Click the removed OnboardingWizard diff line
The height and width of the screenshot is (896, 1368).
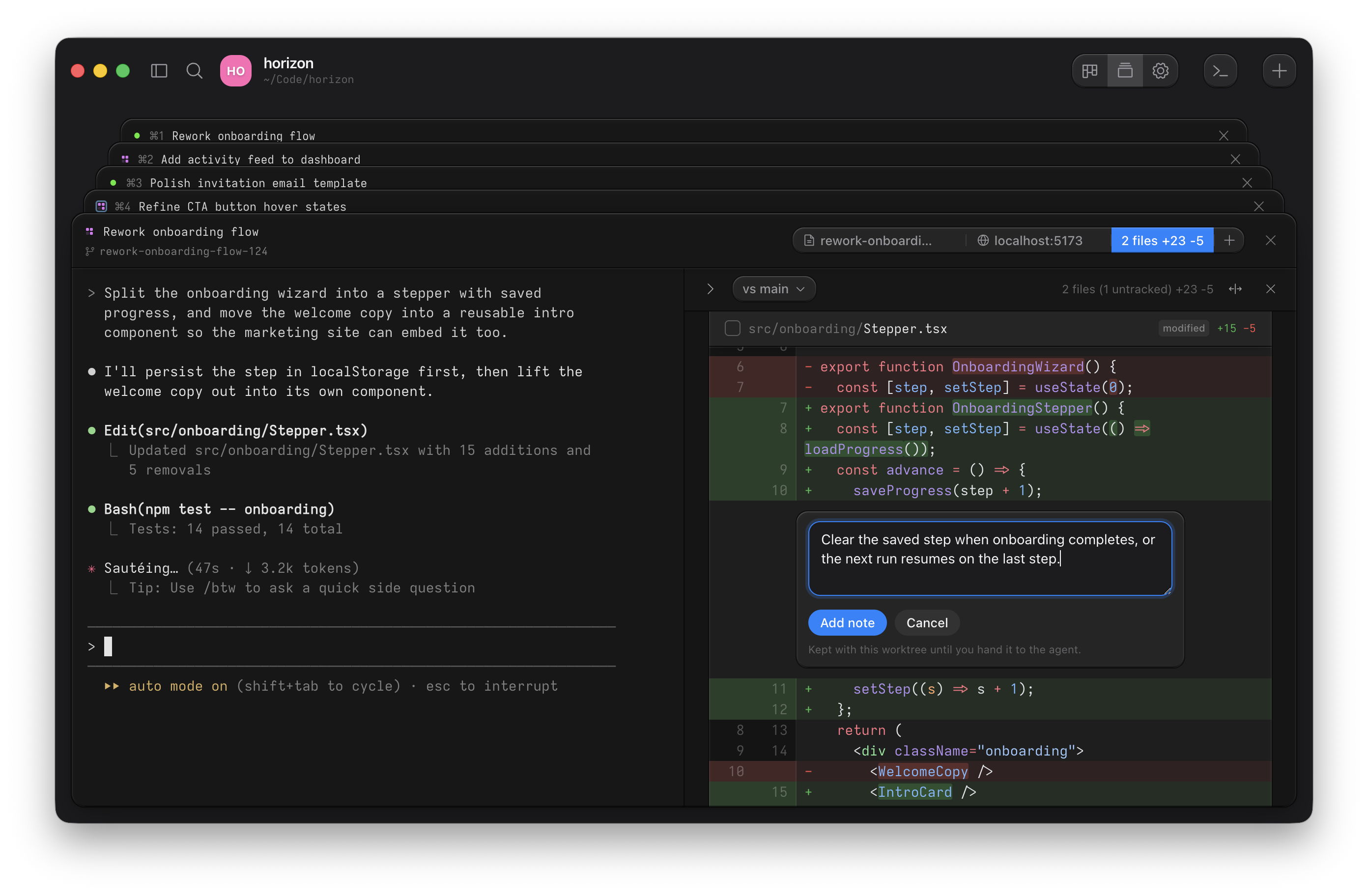(990, 366)
